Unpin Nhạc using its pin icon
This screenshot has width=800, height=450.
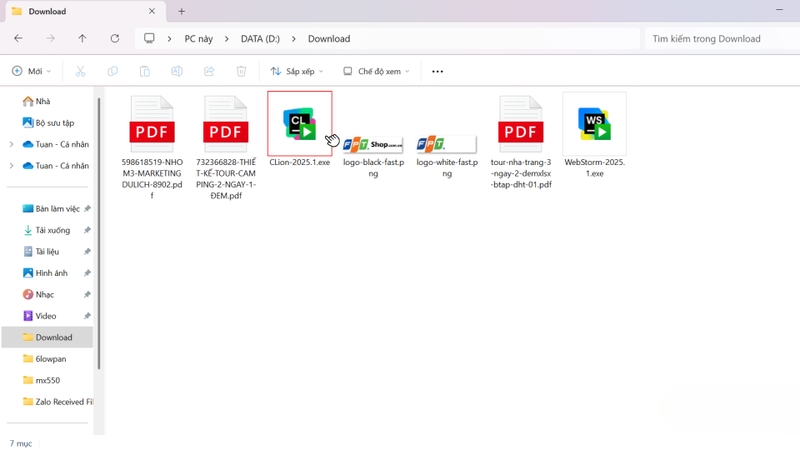pyautogui.click(x=87, y=294)
